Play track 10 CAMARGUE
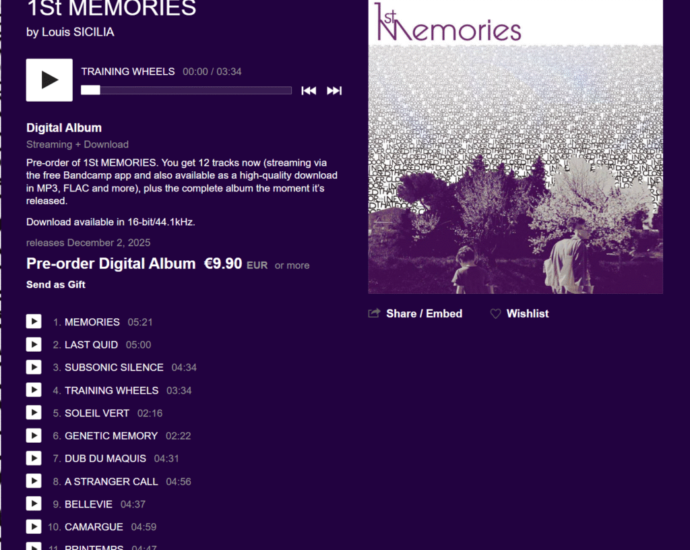The width and height of the screenshot is (690, 550). tap(34, 527)
